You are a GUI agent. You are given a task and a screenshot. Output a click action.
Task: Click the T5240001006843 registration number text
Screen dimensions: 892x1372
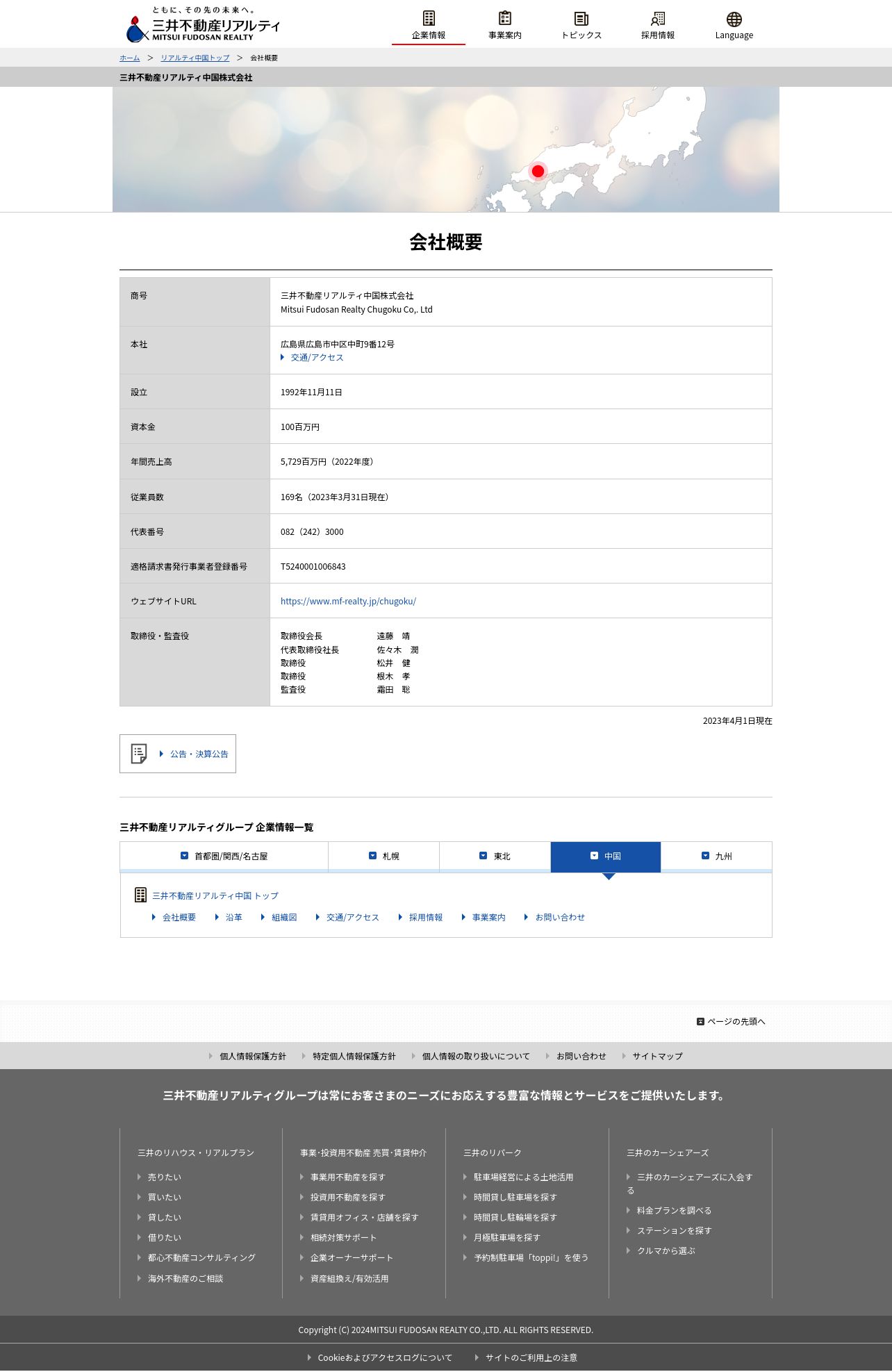(313, 566)
